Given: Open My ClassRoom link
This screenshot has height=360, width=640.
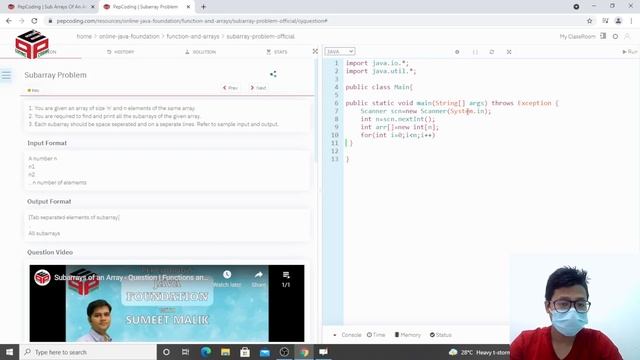Looking at the screenshot, I should 578,36.
